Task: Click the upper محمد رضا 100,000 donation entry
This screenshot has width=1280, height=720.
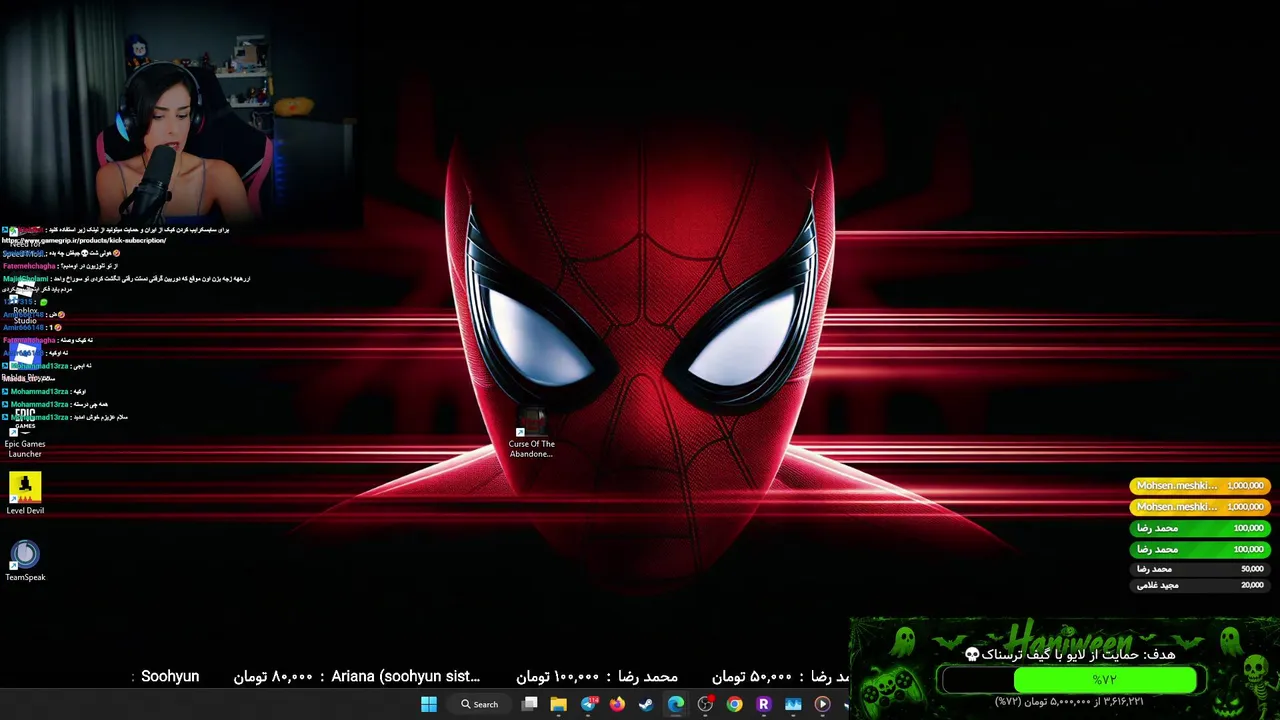Action: coord(1200,528)
